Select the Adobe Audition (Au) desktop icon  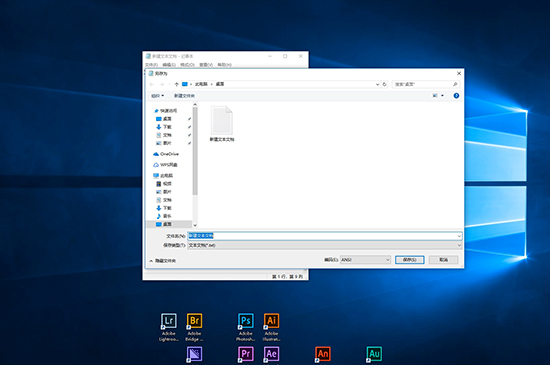[374, 354]
